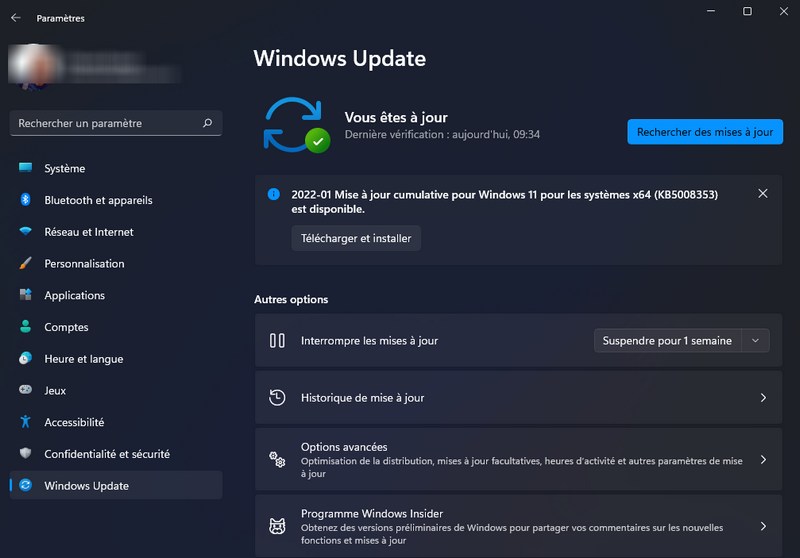Click the Dernière vérification timestamp text
This screenshot has width=800, height=558.
point(442,134)
